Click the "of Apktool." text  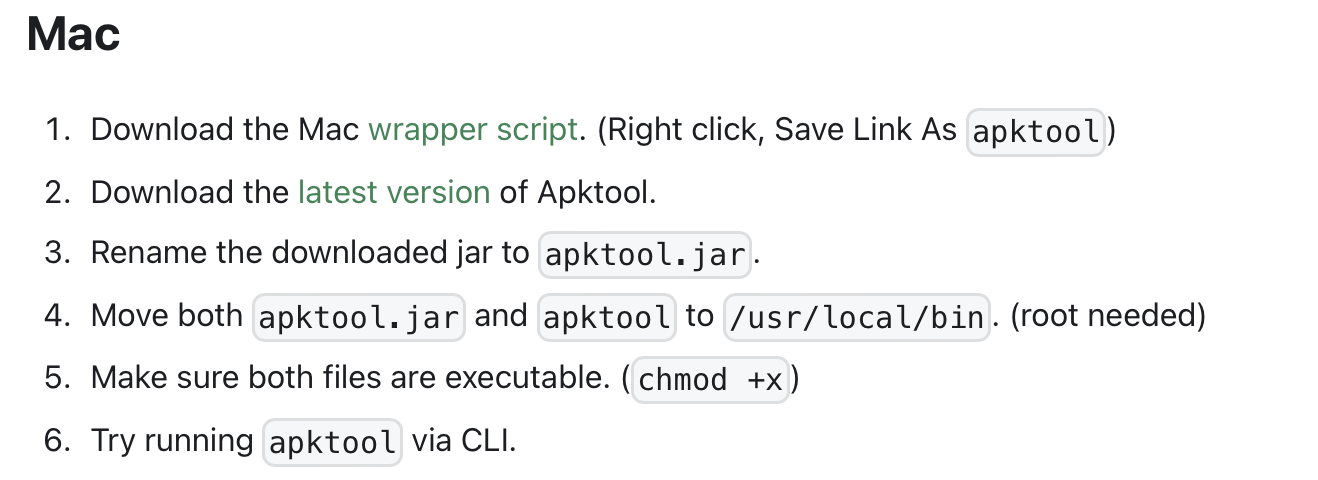[x=578, y=191]
